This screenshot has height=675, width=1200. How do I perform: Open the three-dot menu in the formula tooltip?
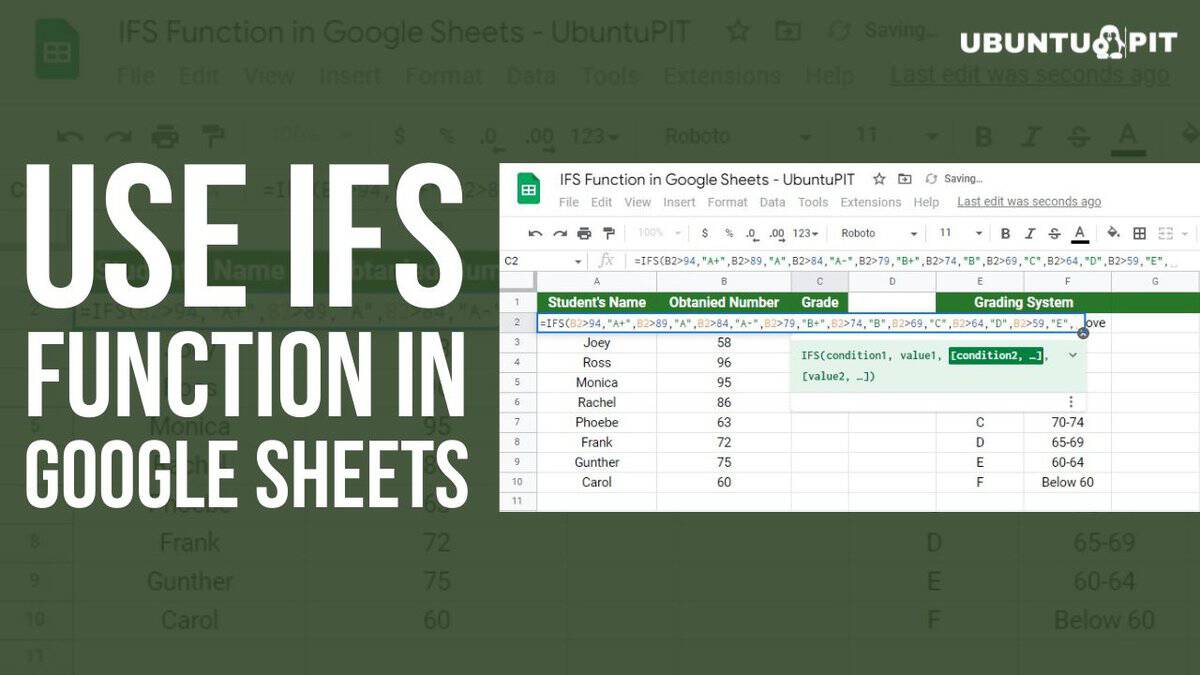[1071, 402]
